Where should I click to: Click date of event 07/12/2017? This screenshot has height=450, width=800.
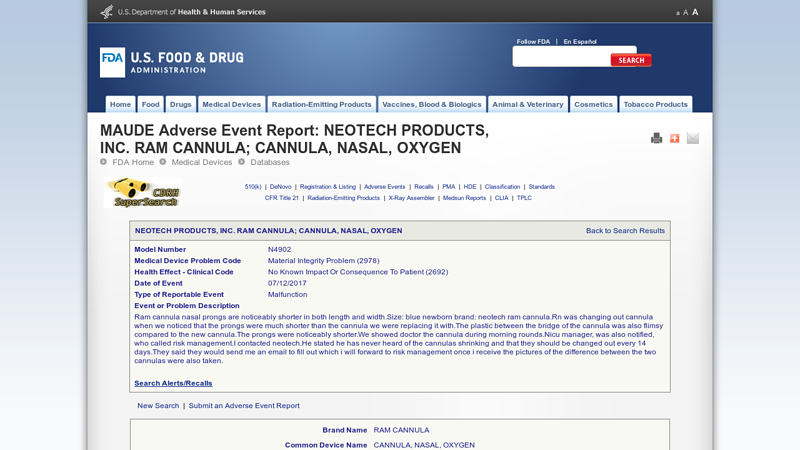pos(287,283)
